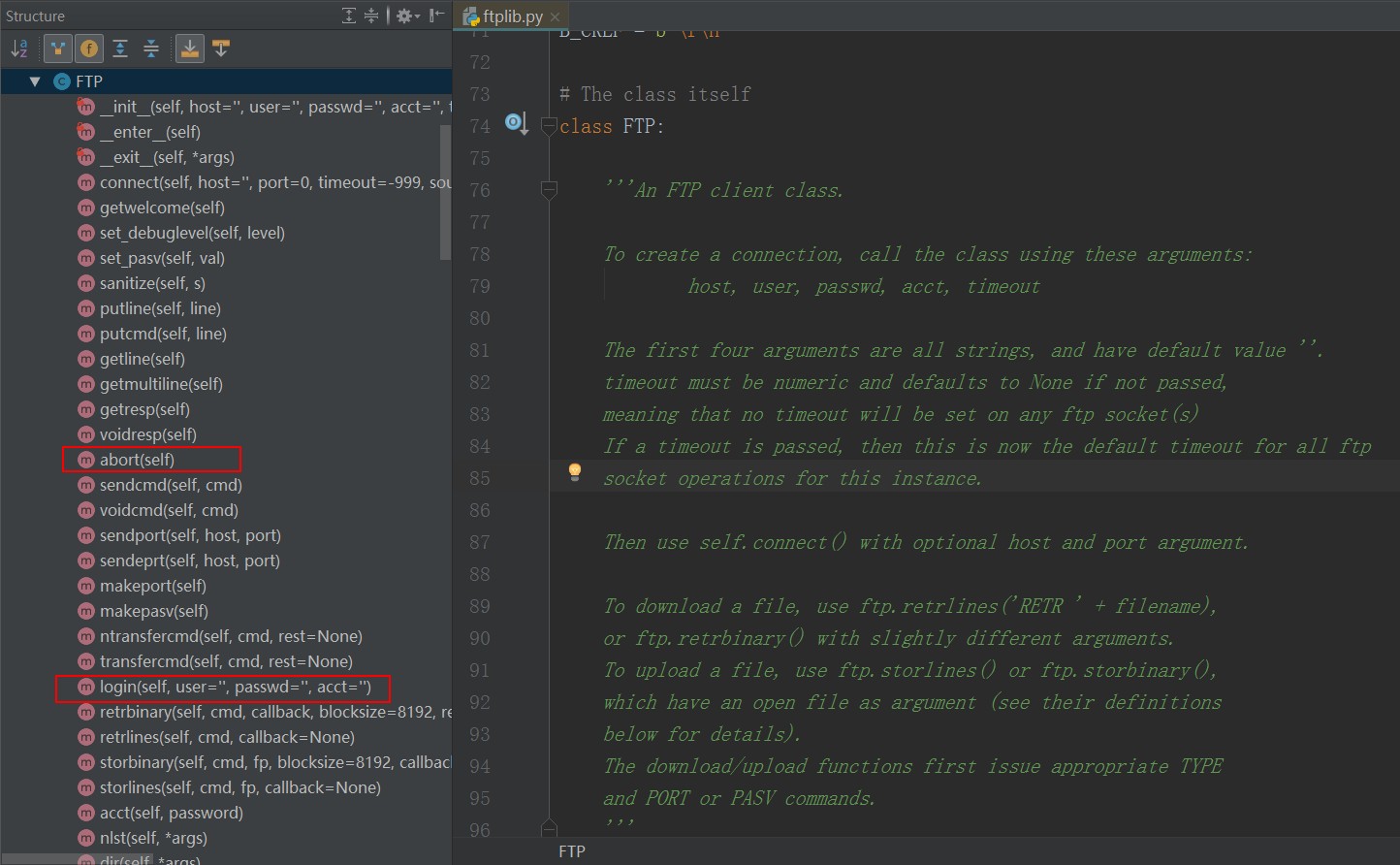Image resolution: width=1400 pixels, height=865 pixels.
Task: Toggle Show Fields button
Action: [x=89, y=48]
